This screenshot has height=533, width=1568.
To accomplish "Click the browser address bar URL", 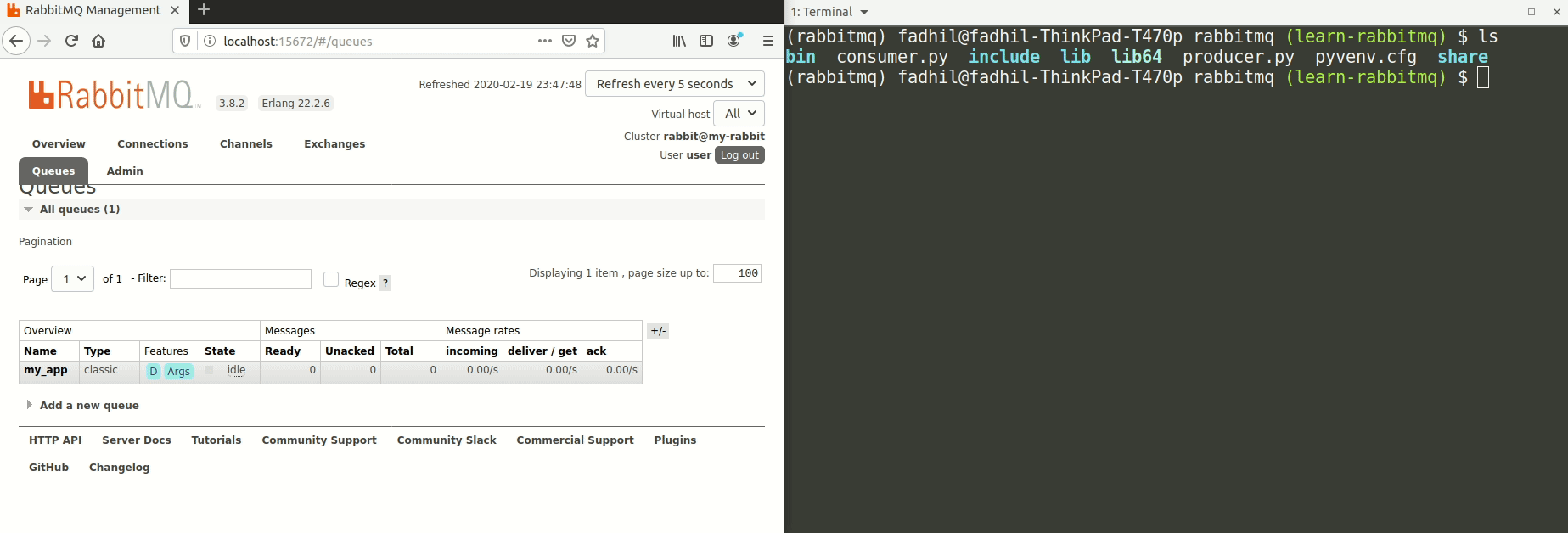I will click(x=298, y=41).
